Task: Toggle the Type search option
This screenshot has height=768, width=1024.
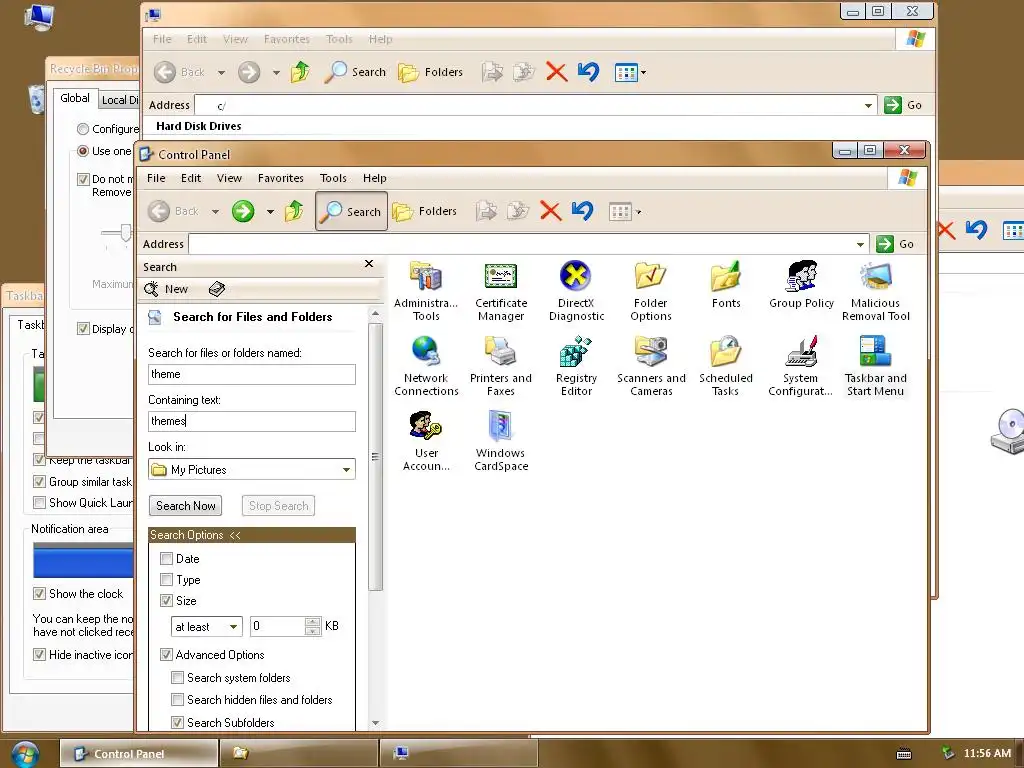Action: pos(167,579)
